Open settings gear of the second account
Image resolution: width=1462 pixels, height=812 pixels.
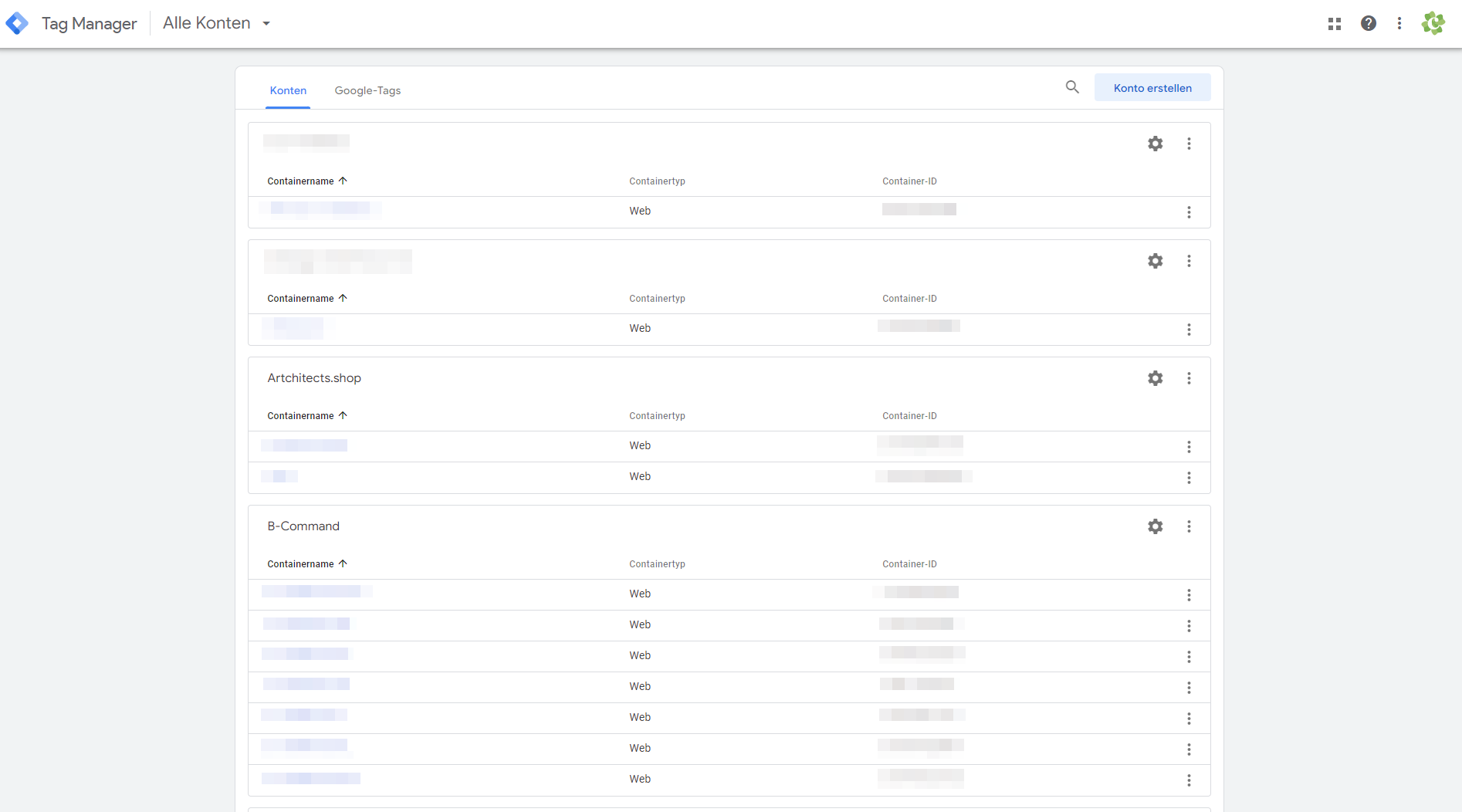(x=1156, y=261)
